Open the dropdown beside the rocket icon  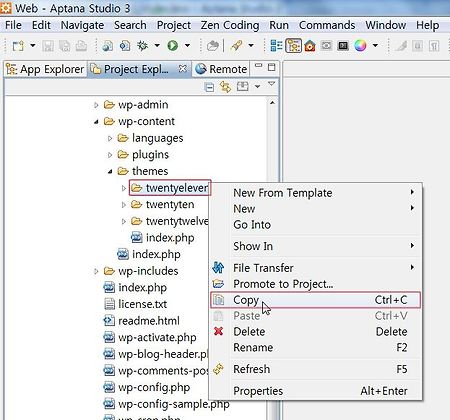pyautogui.click(x=251, y=45)
